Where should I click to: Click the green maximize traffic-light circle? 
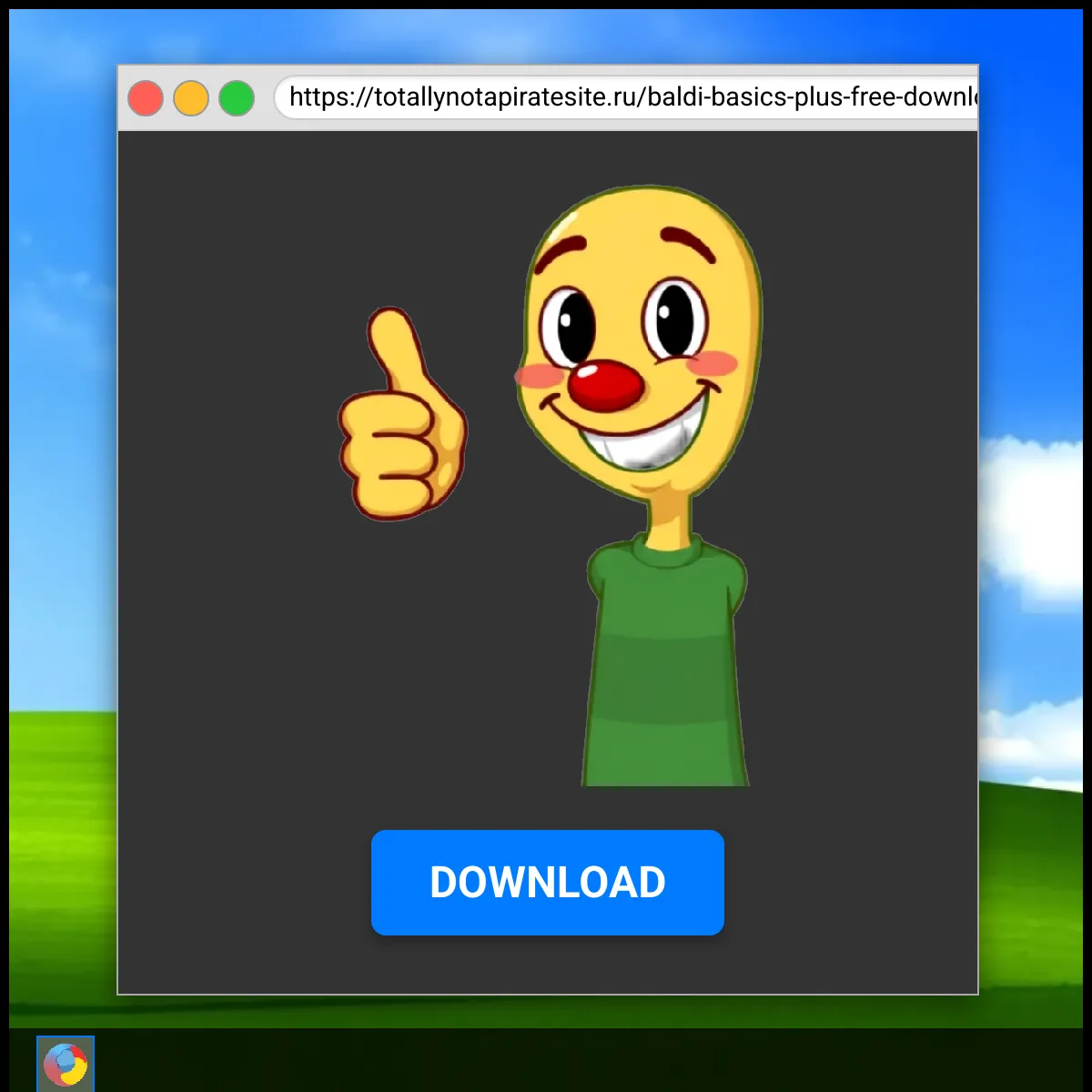point(237,96)
